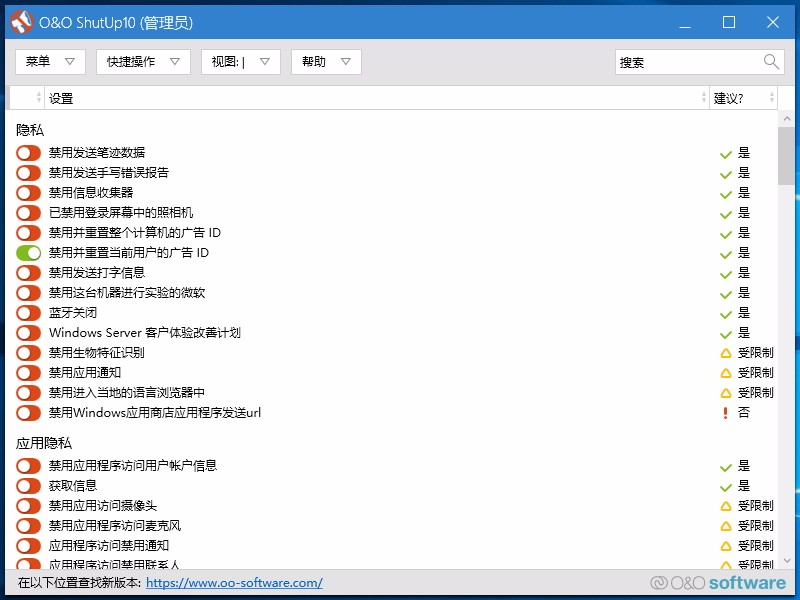Toggle 禁用发送手写错误报告 switch

point(28,172)
